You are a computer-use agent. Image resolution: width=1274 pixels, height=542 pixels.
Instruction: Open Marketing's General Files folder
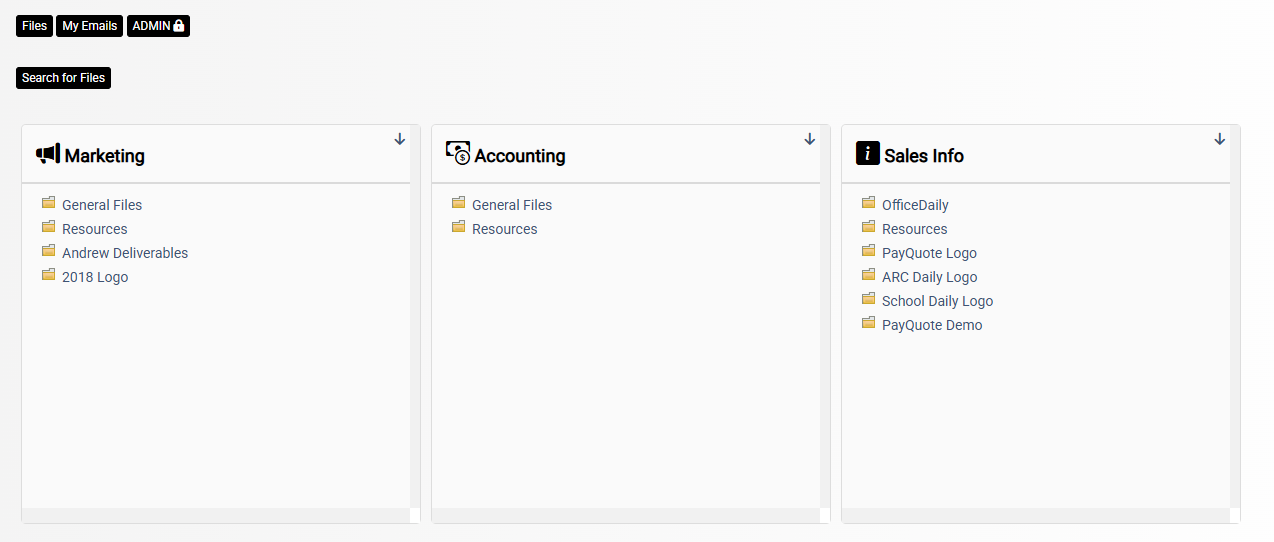102,205
